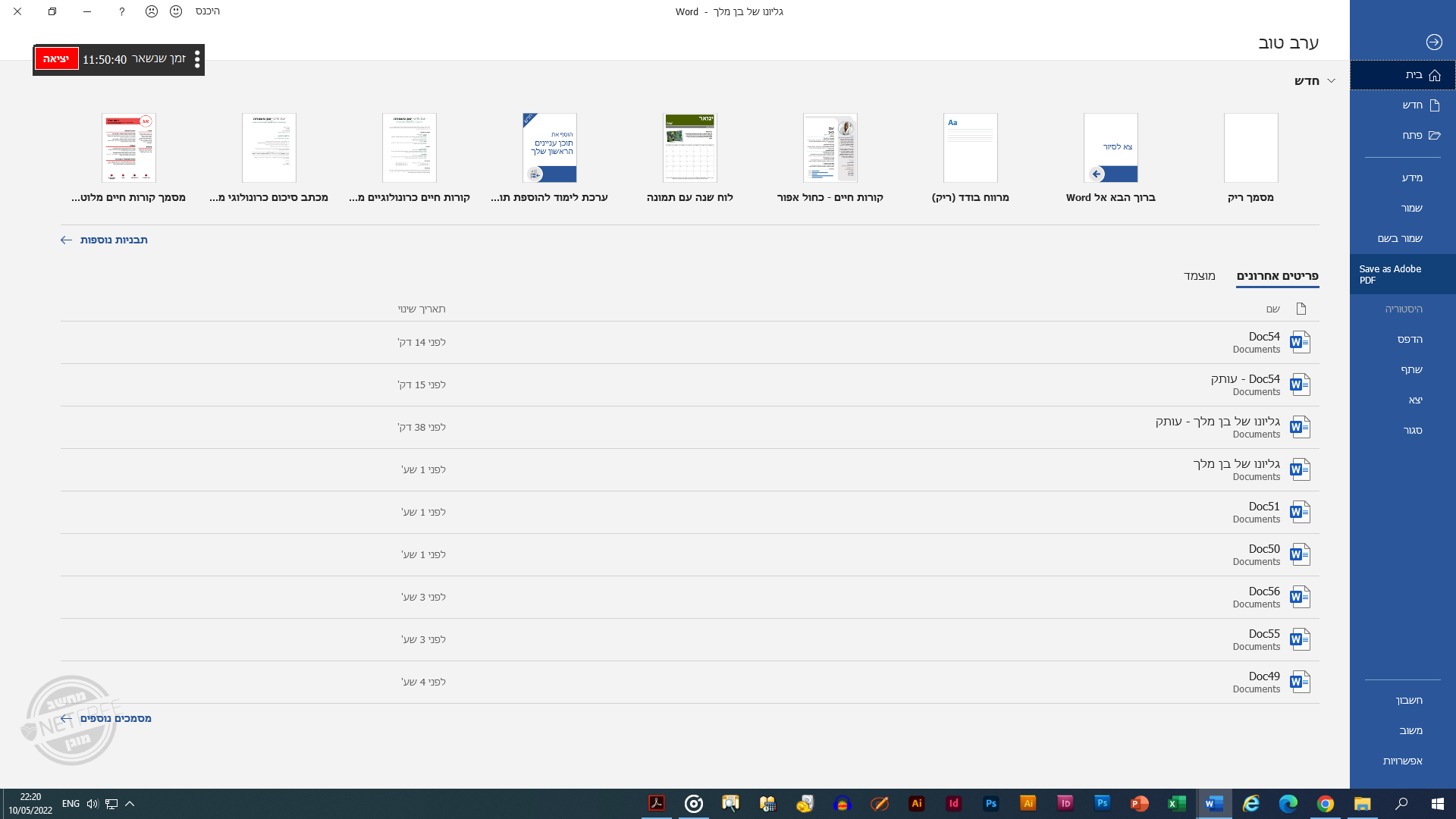The width and height of the screenshot is (1456, 819).
Task: Open the הדפס (Print) menu item
Action: click(x=1409, y=340)
